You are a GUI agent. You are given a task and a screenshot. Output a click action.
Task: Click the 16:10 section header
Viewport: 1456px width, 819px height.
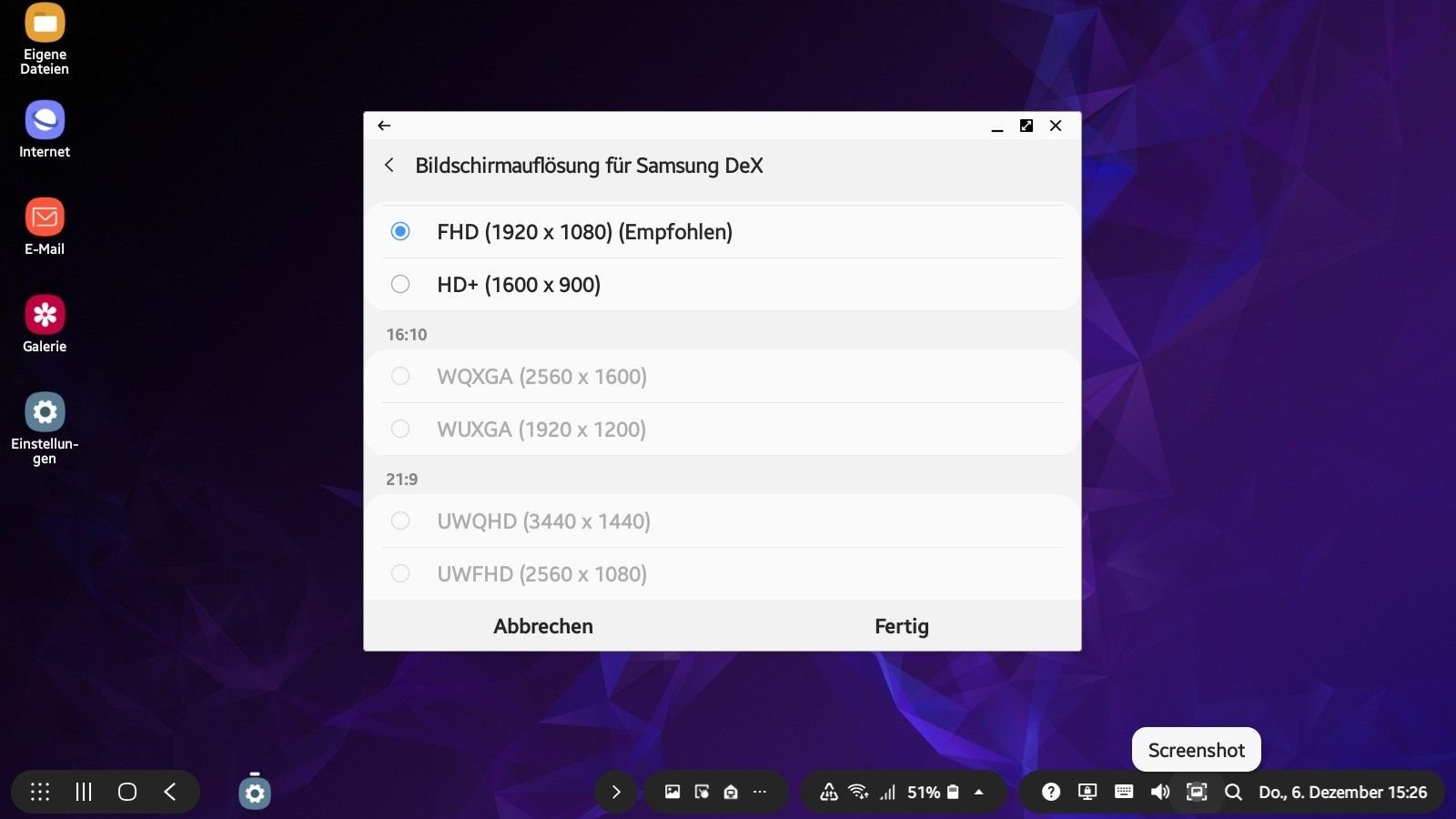pos(407,334)
